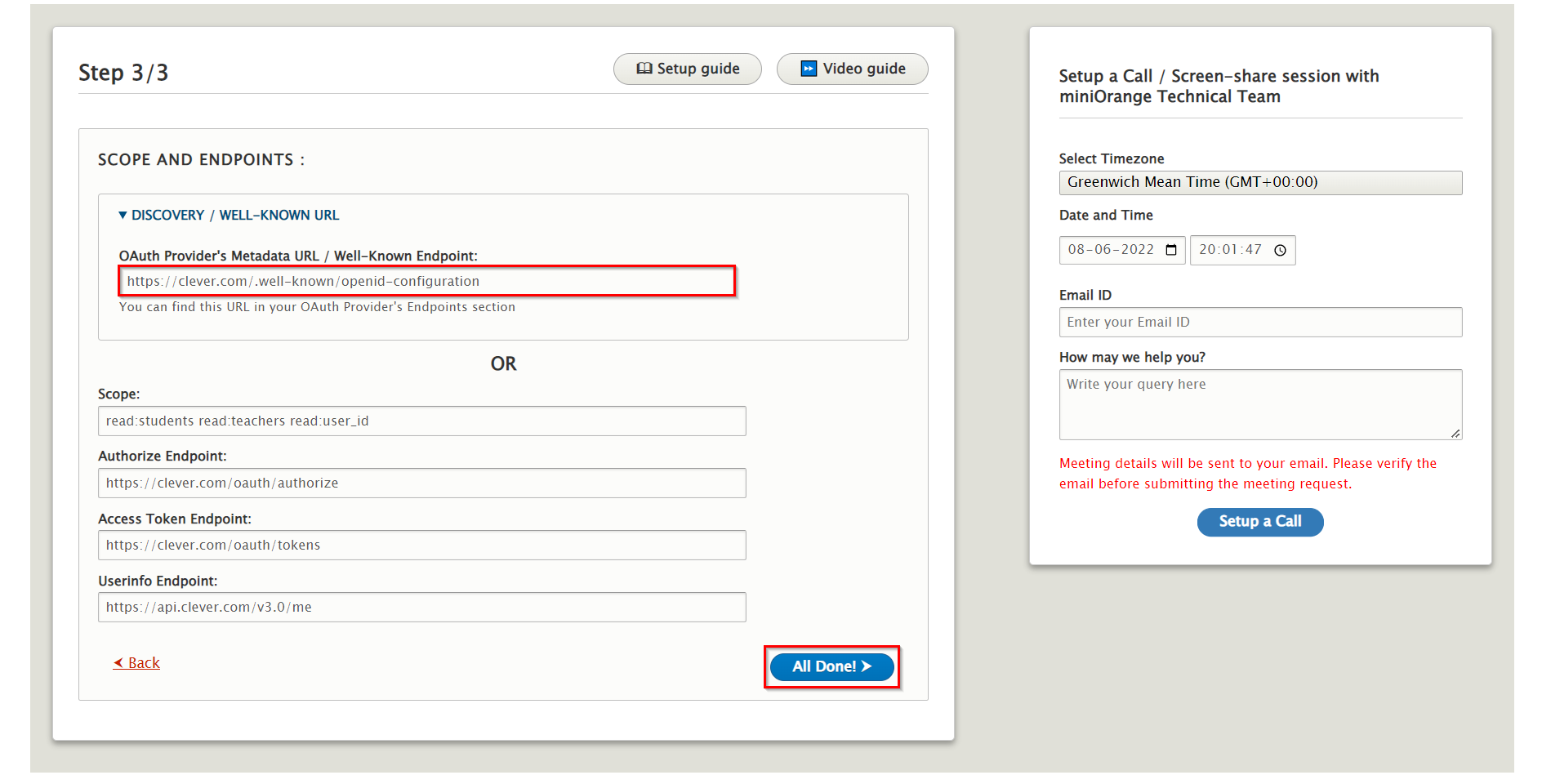Click the arrow icon inside All Done button
Viewport: 1542px width, 784px height.
tap(866, 666)
